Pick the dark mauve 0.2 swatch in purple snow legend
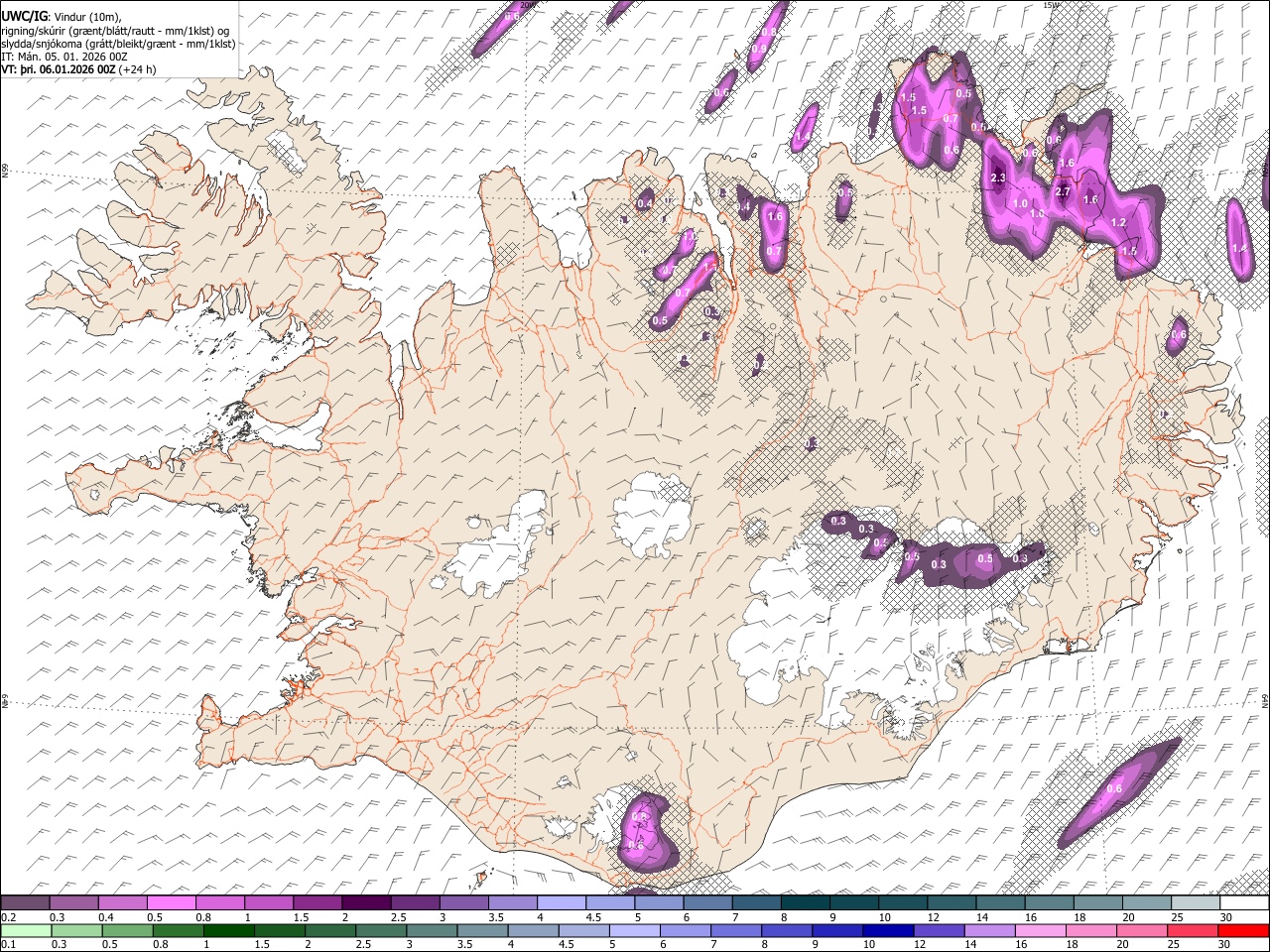Viewport: 1270px width, 952px height. pyautogui.click(x=25, y=903)
